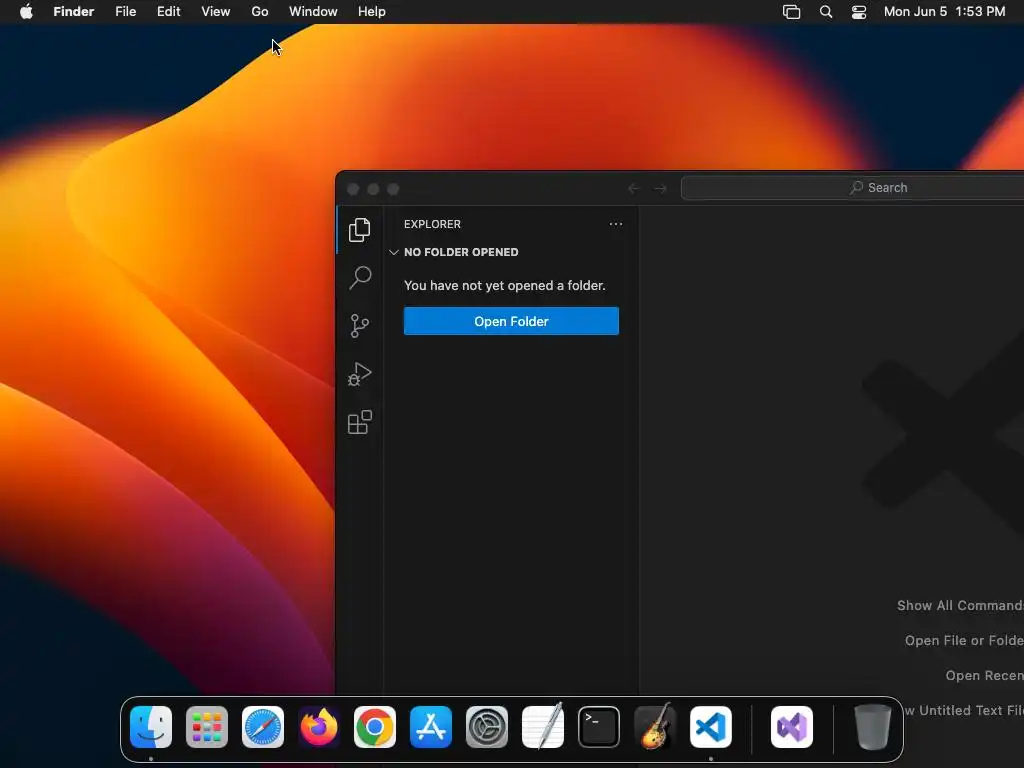The width and height of the screenshot is (1024, 768).
Task: Open the Go menu
Action: click(x=260, y=12)
